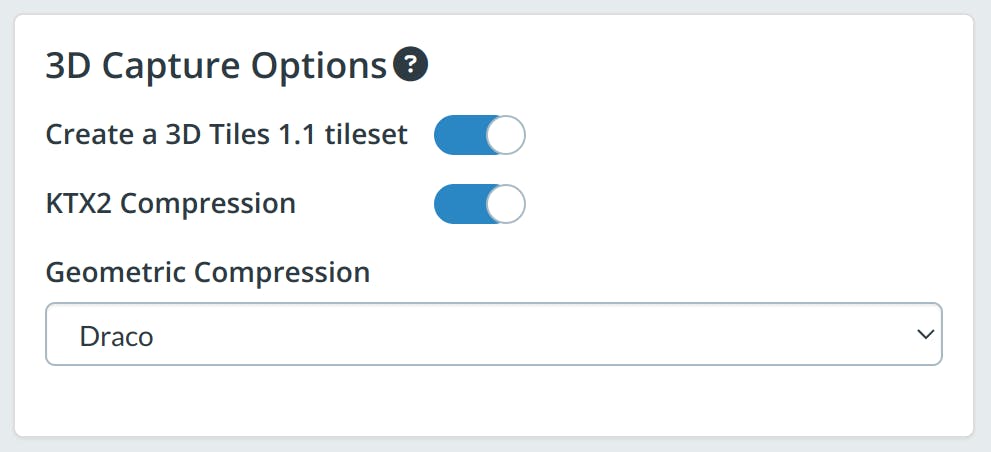Click the "Geometric Compression" field label
991x452 pixels.
coord(208,272)
